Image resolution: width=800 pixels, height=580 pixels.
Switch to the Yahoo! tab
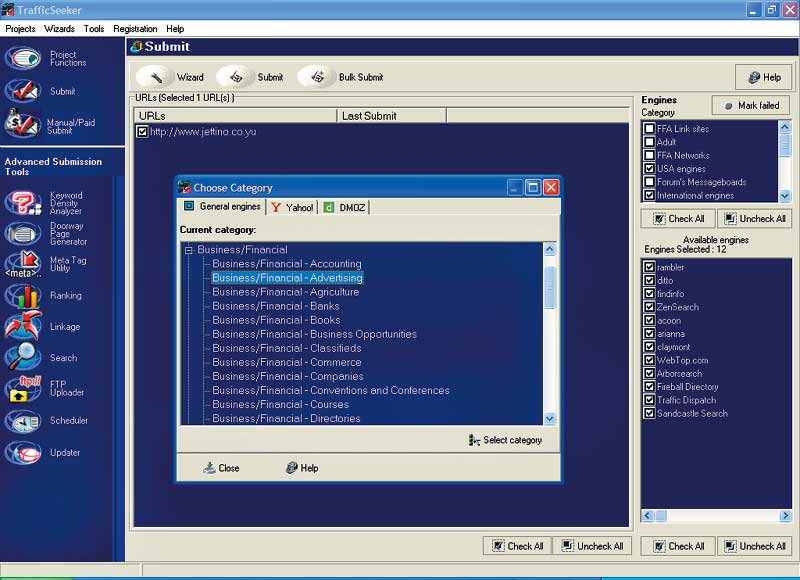292,207
